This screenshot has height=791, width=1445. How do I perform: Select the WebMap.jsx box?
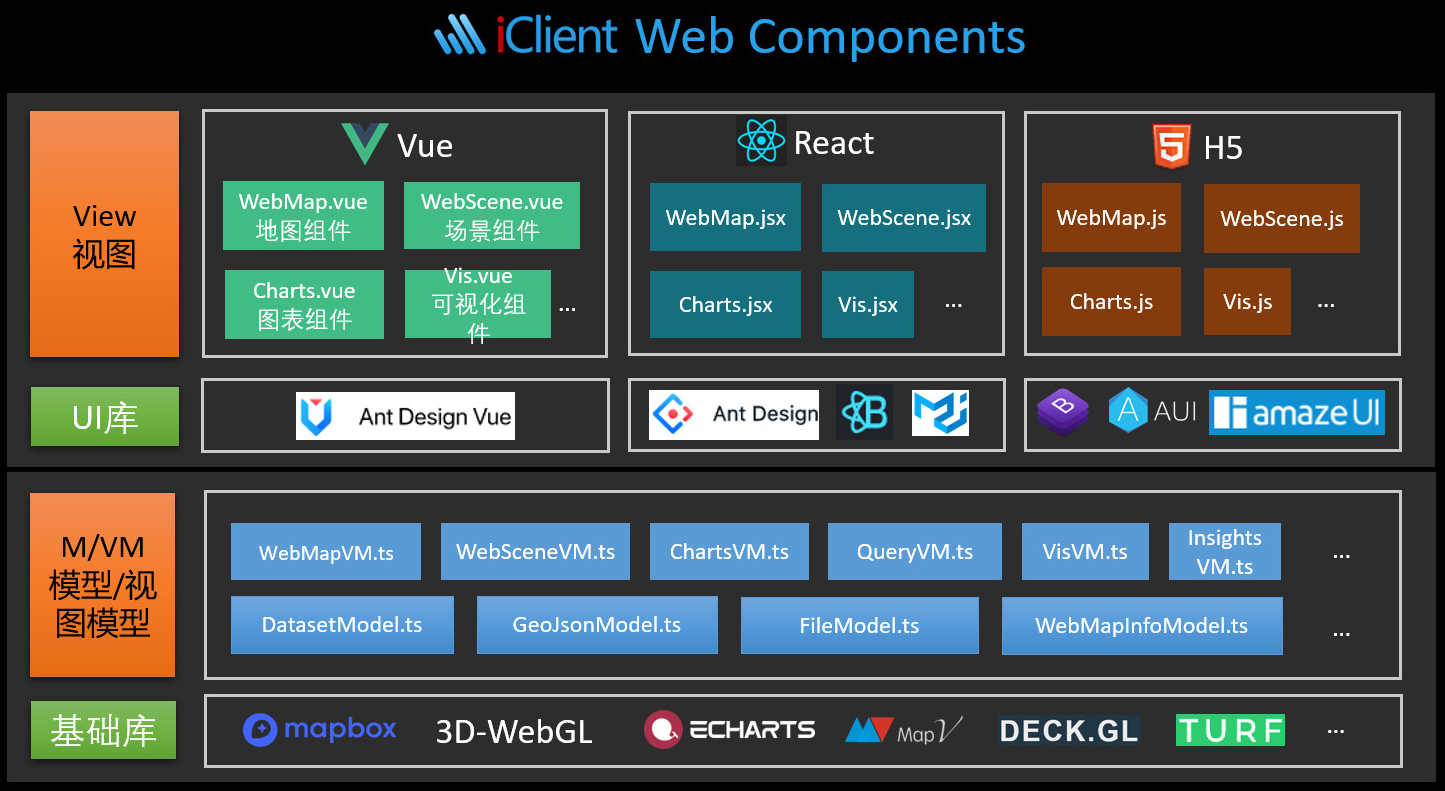pos(725,217)
